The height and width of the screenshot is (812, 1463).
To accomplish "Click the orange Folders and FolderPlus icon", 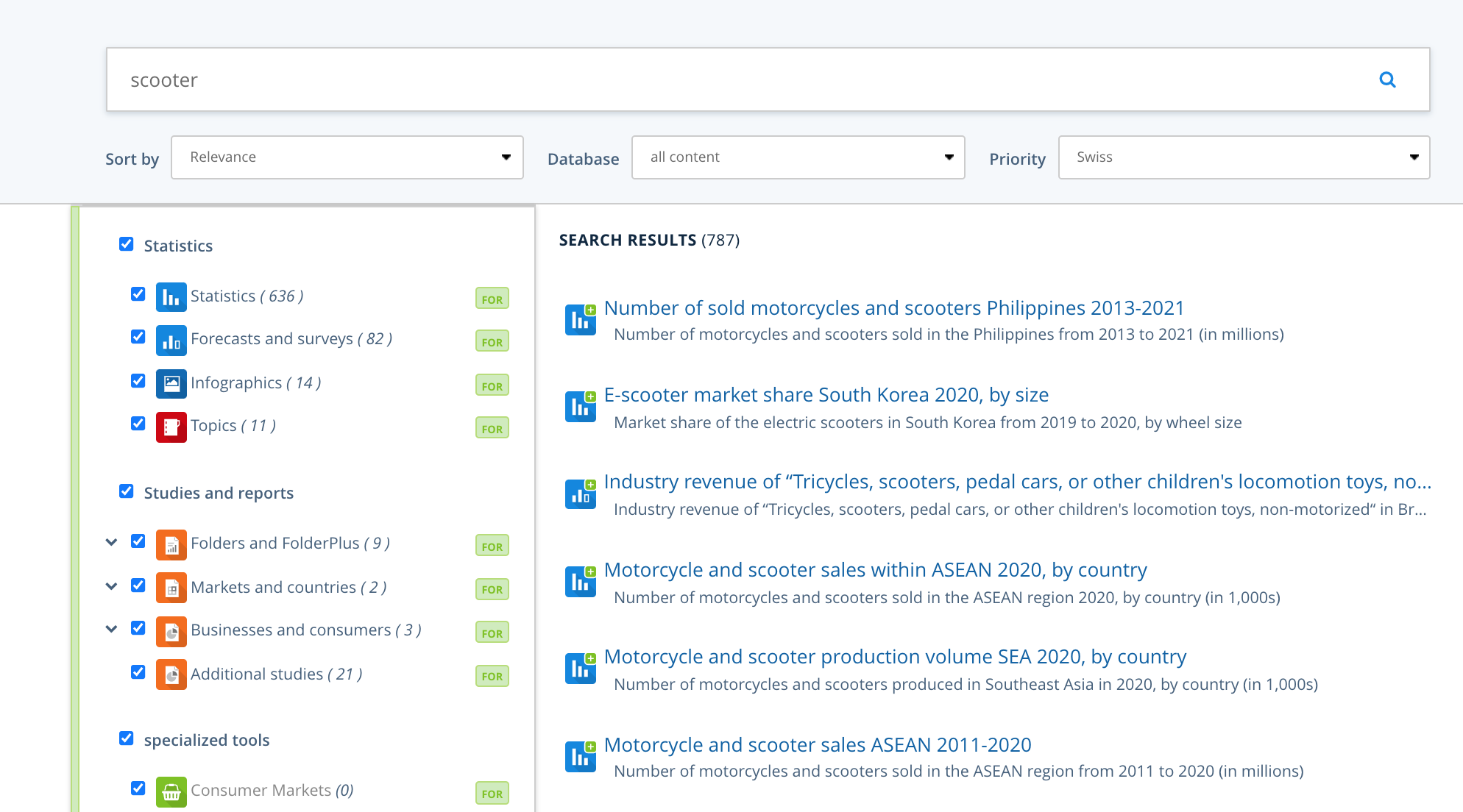I will [171, 544].
